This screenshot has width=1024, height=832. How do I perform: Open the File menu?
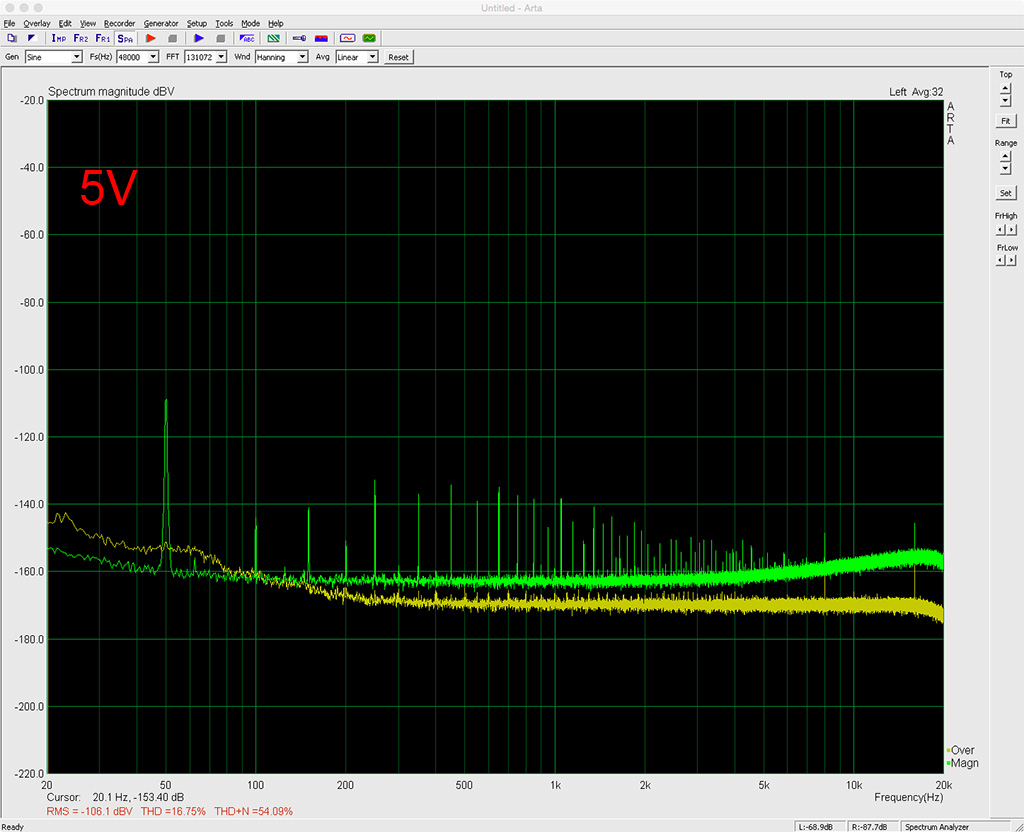coord(9,24)
